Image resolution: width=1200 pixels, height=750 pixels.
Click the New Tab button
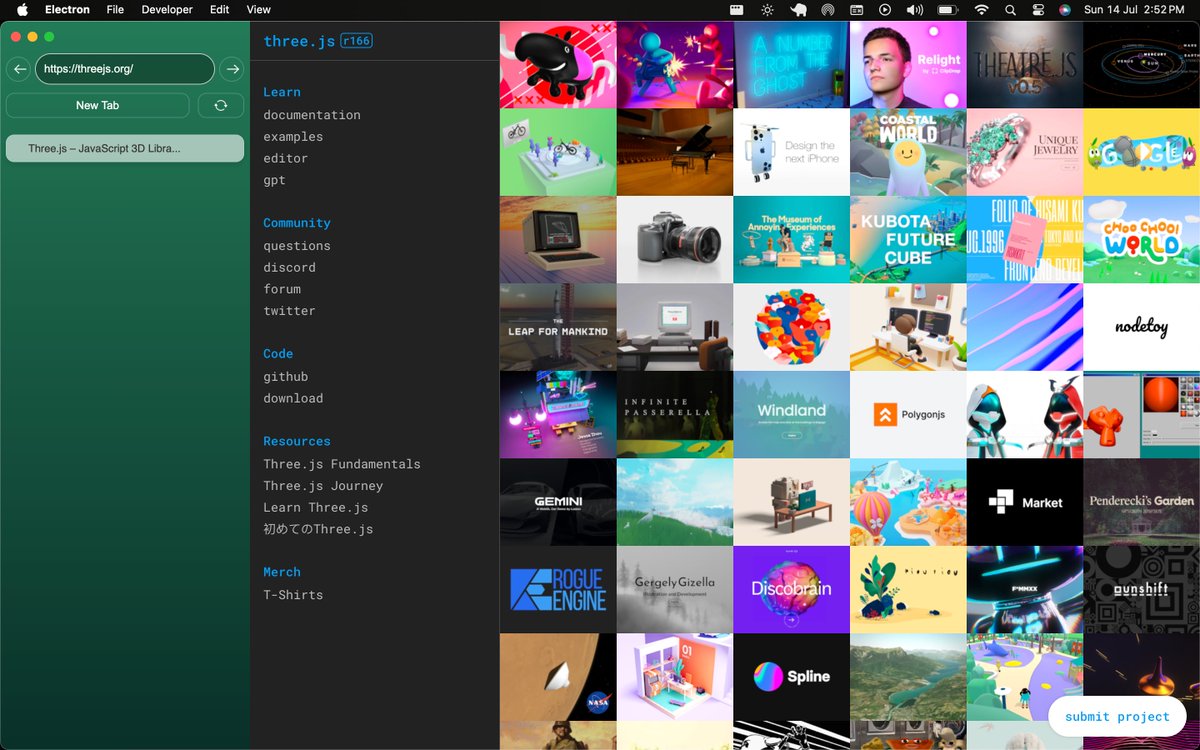(97, 105)
